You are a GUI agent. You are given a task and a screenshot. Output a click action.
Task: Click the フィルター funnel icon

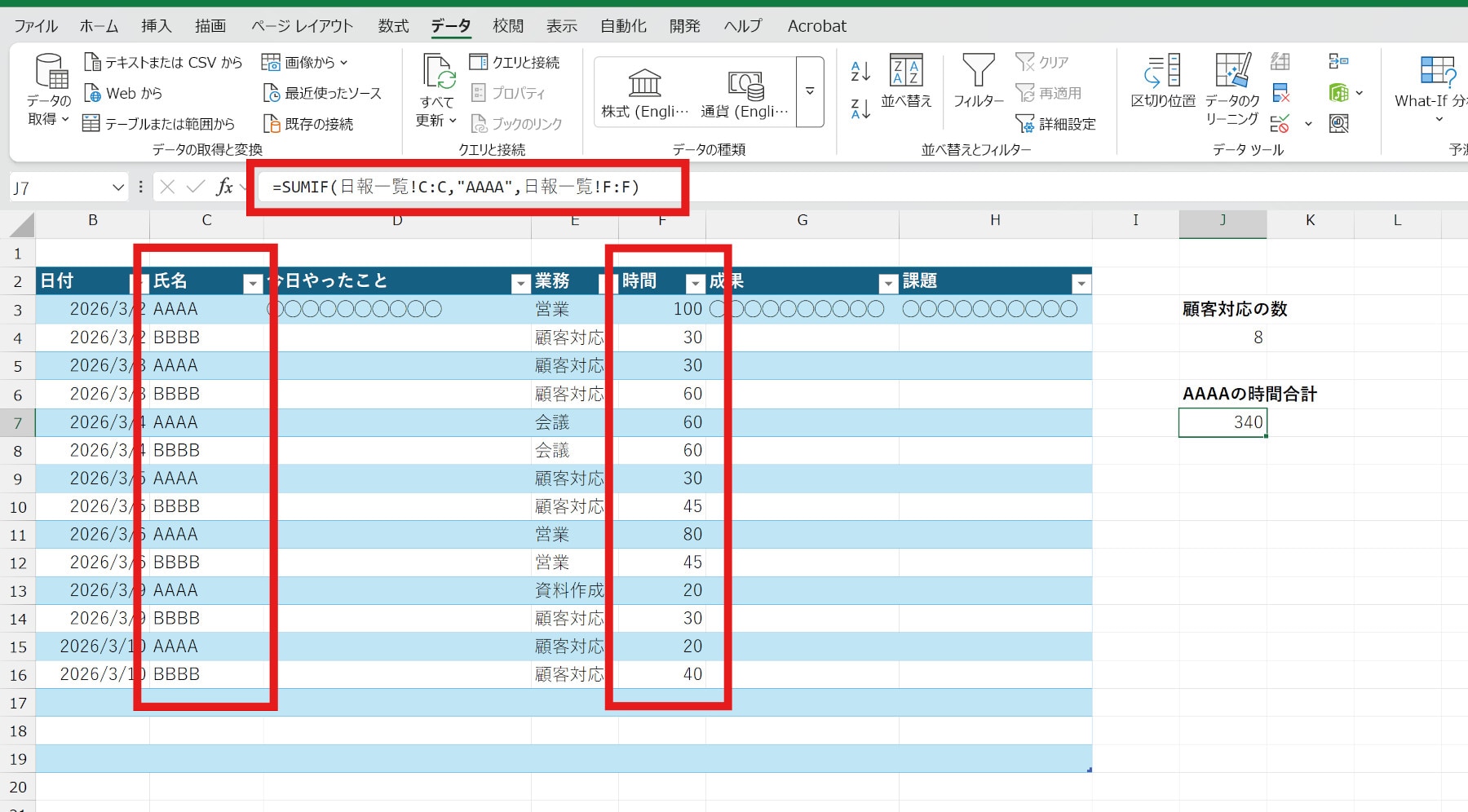click(978, 72)
